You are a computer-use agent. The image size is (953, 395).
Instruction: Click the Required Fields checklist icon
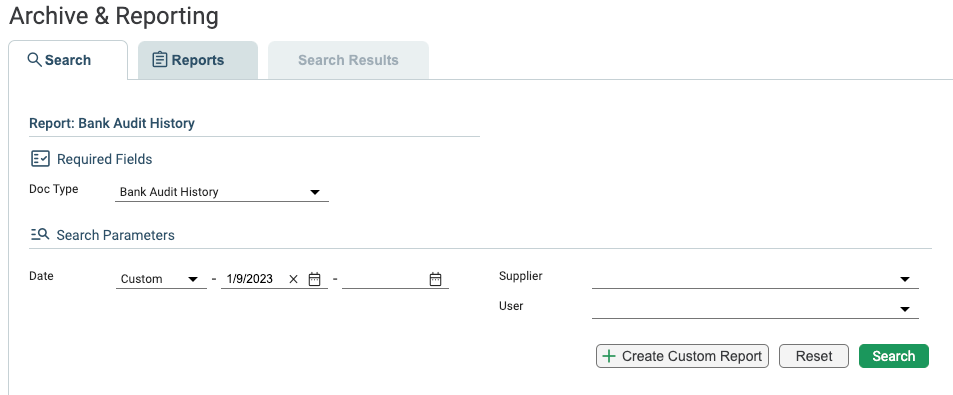[x=40, y=159]
